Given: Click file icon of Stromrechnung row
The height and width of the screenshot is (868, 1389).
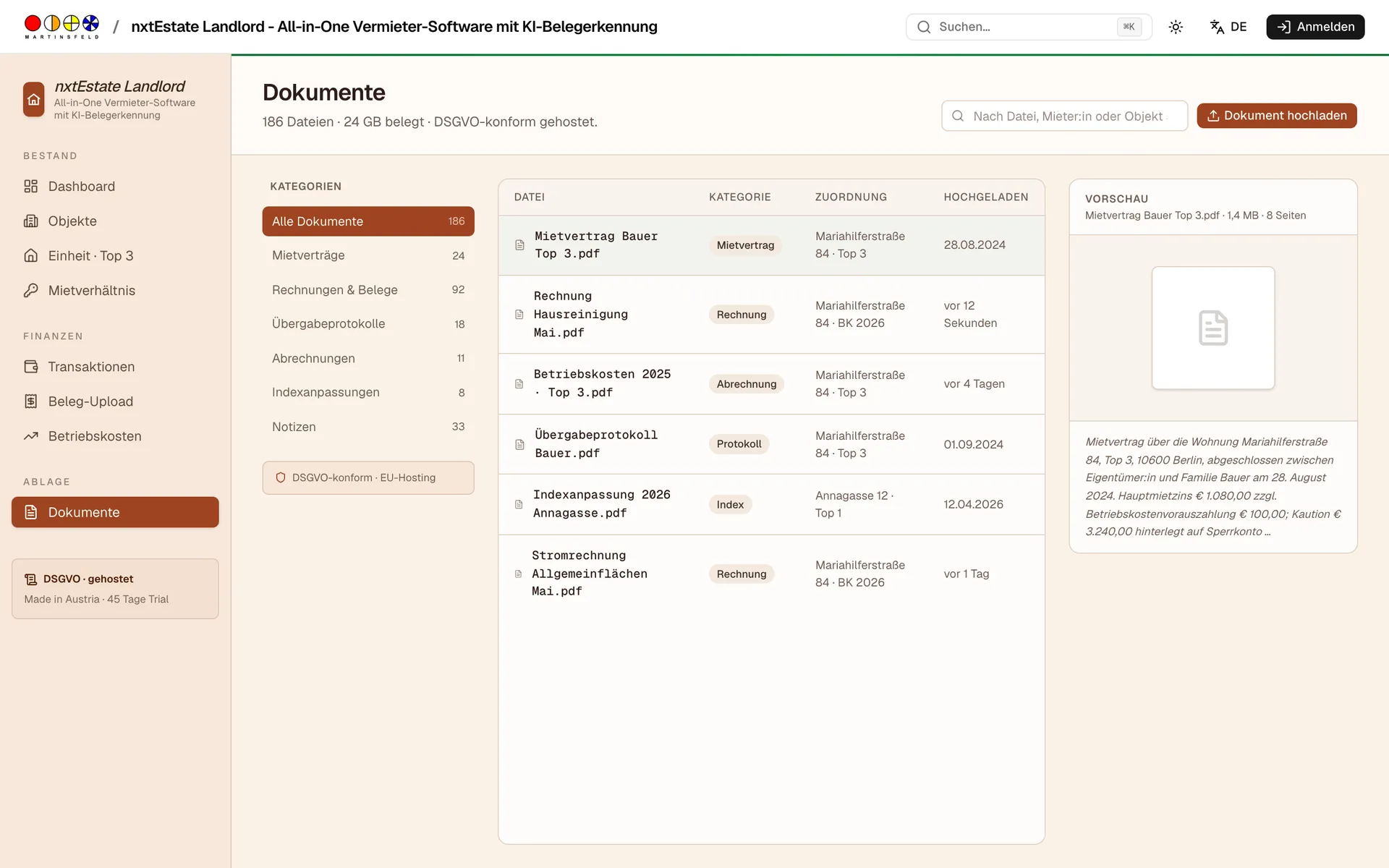Looking at the screenshot, I should pos(518,574).
